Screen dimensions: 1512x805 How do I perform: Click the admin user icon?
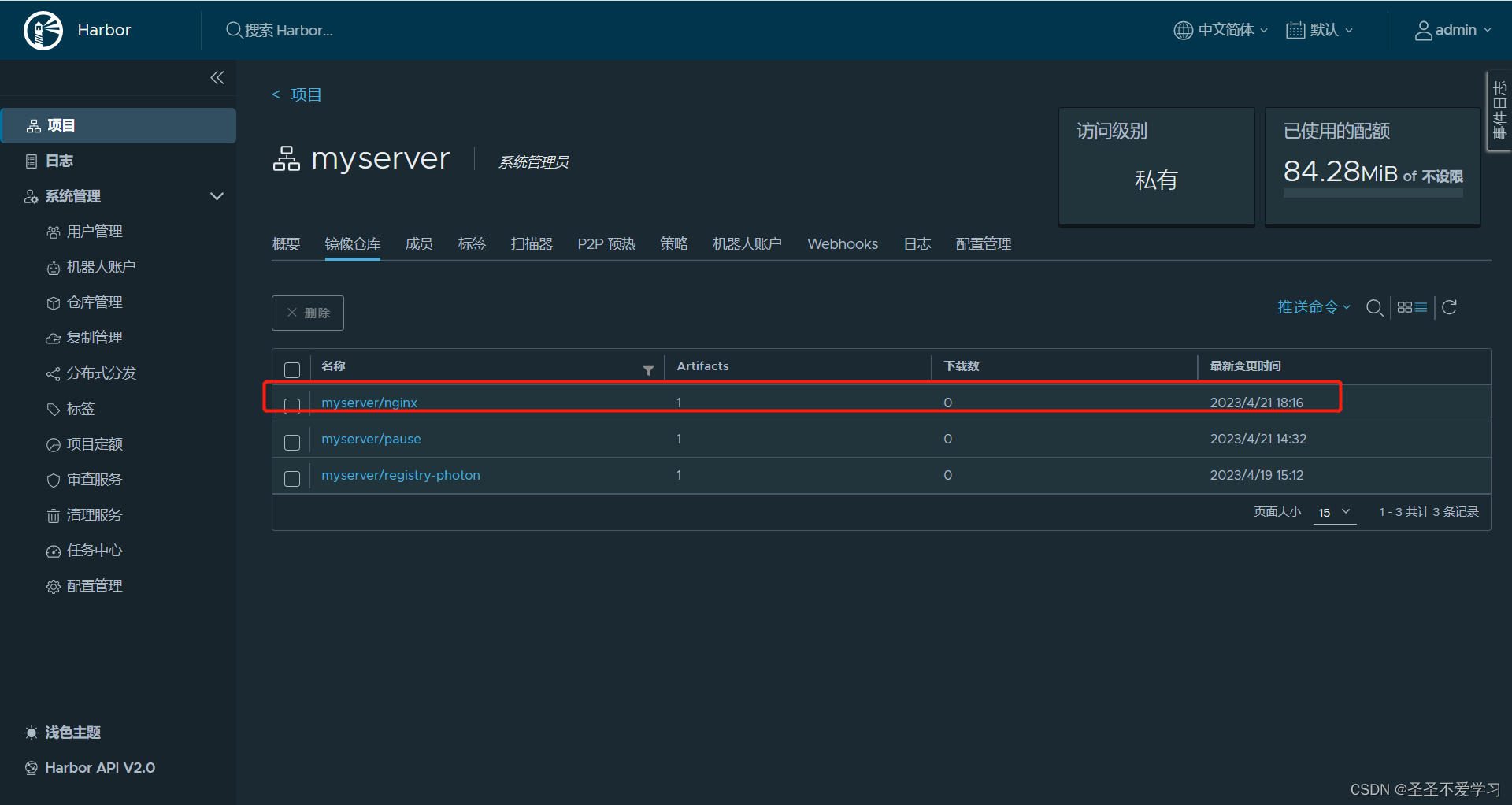tap(1423, 30)
